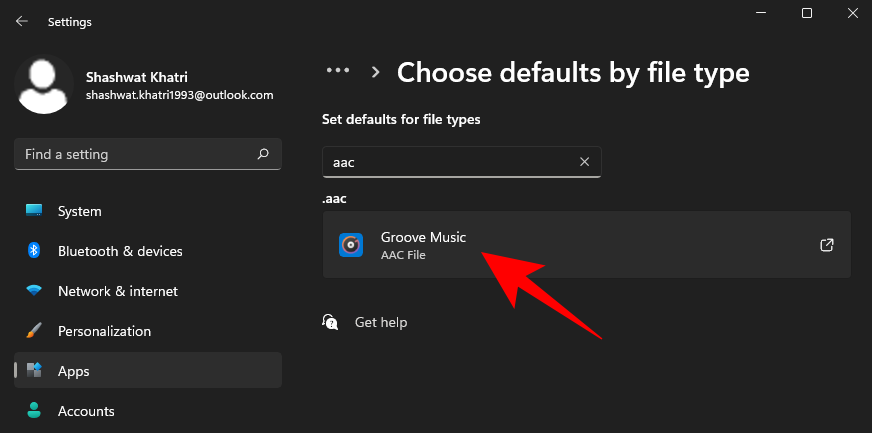The image size is (872, 433).
Task: Go back with the Settings back arrow
Action: [x=22, y=22]
